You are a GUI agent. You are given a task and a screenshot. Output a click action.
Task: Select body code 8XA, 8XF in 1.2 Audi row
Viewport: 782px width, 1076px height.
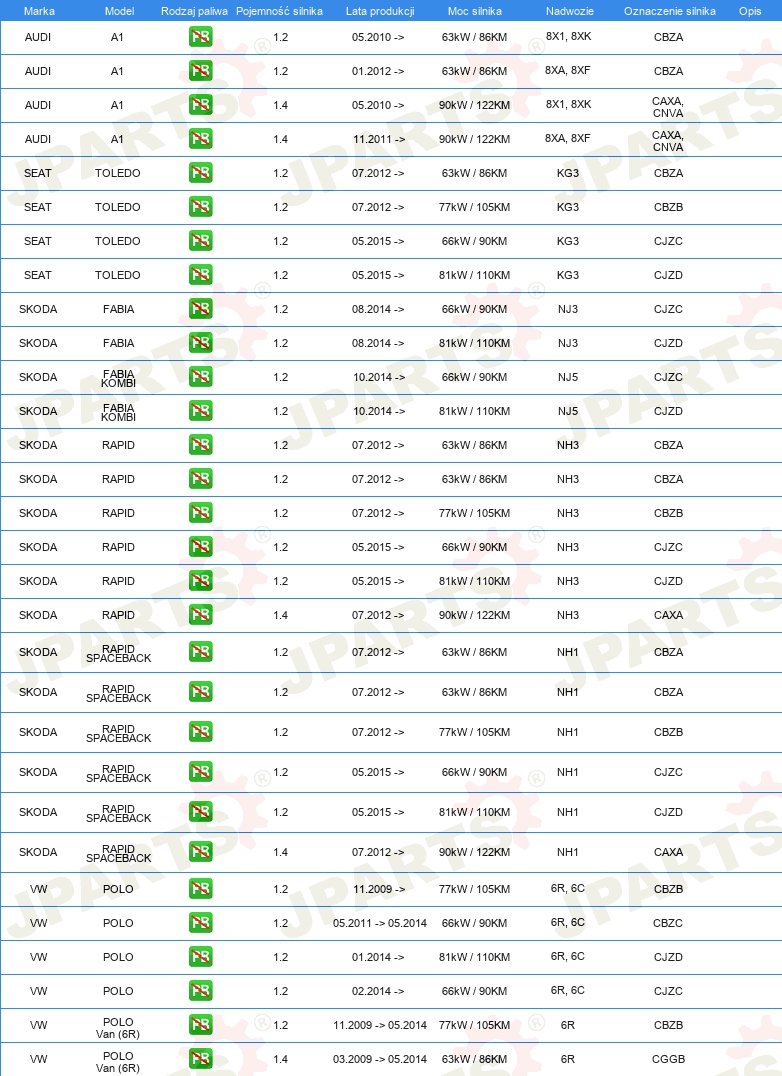(x=568, y=70)
